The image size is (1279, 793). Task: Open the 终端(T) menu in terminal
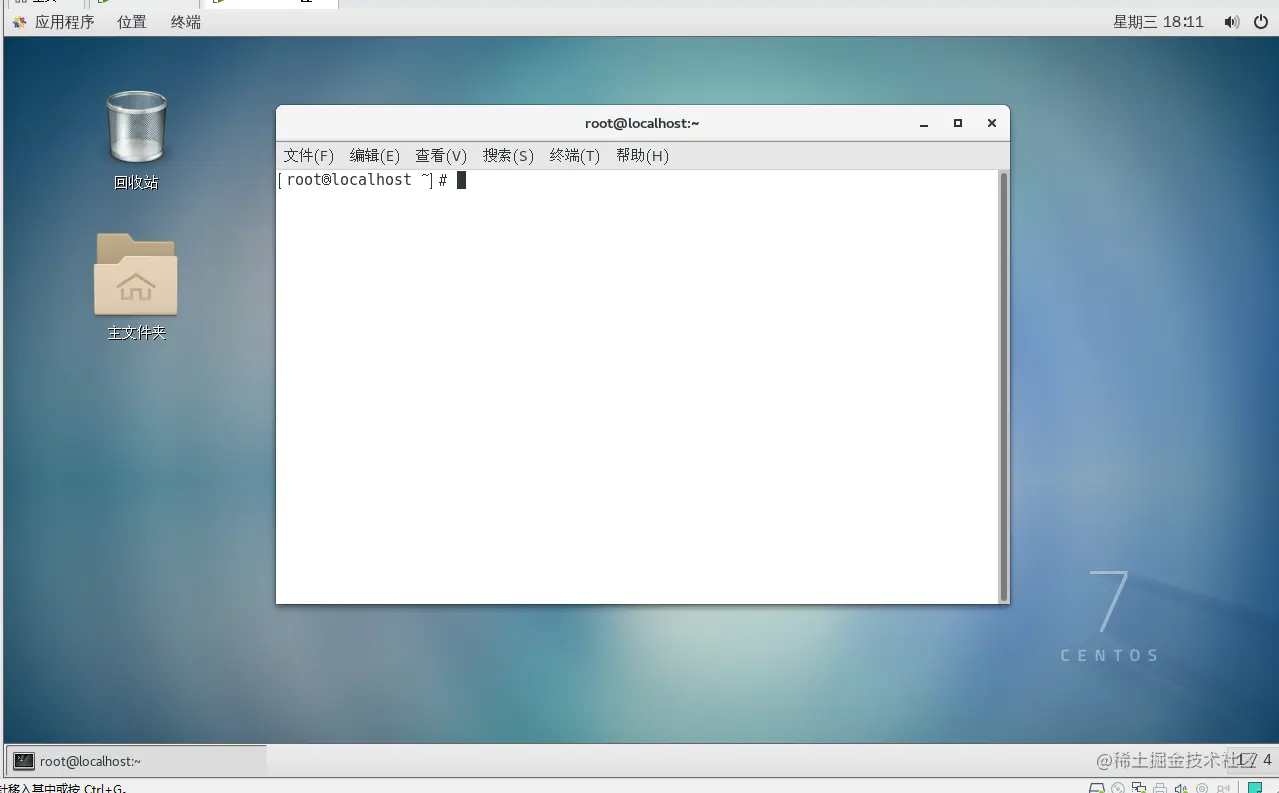tap(574, 155)
